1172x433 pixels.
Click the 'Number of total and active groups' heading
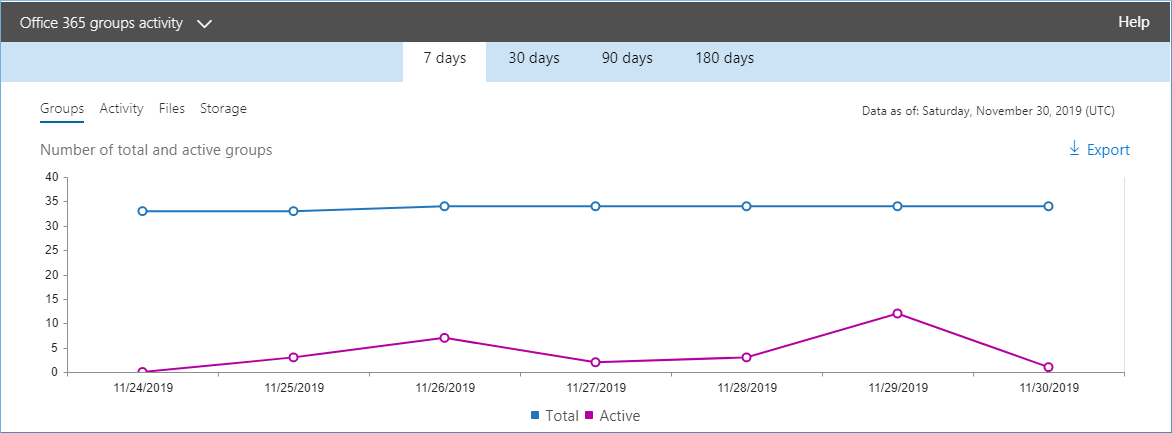[156, 150]
